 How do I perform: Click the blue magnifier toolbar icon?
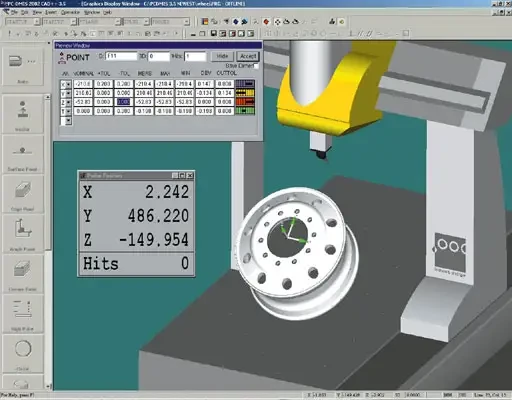click(x=245, y=22)
